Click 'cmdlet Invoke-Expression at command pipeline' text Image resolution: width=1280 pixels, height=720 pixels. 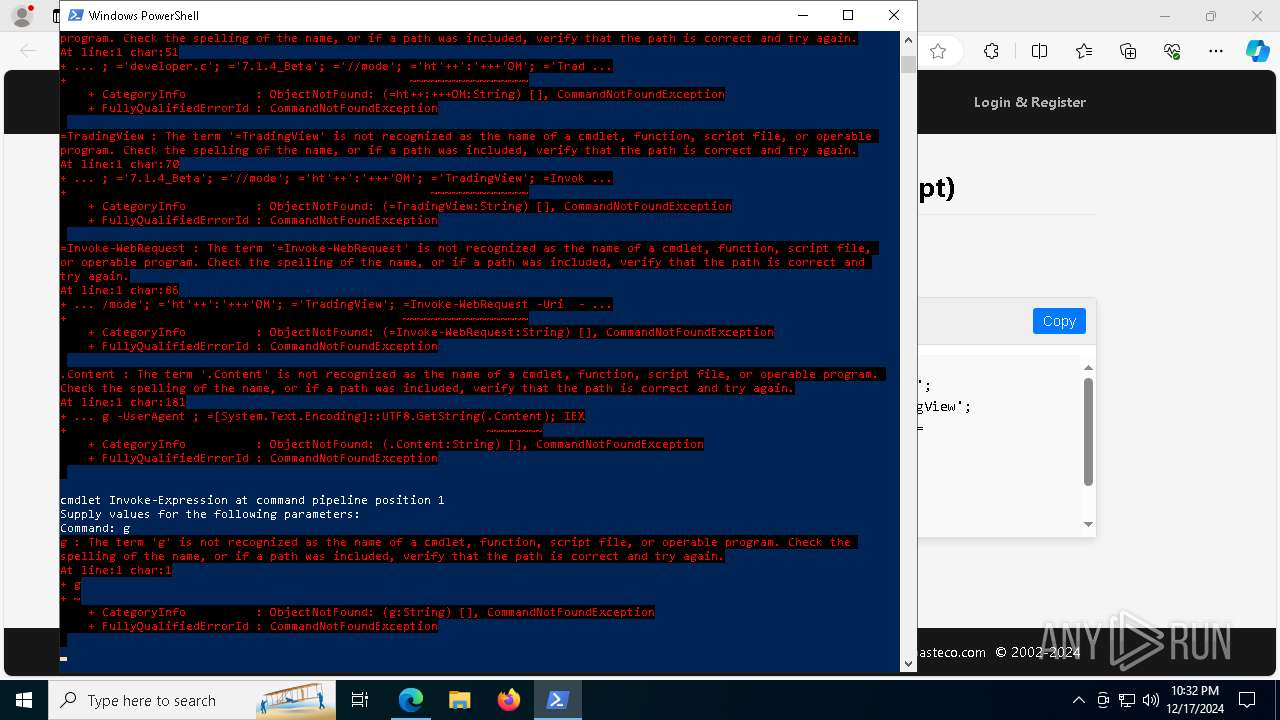click(252, 500)
